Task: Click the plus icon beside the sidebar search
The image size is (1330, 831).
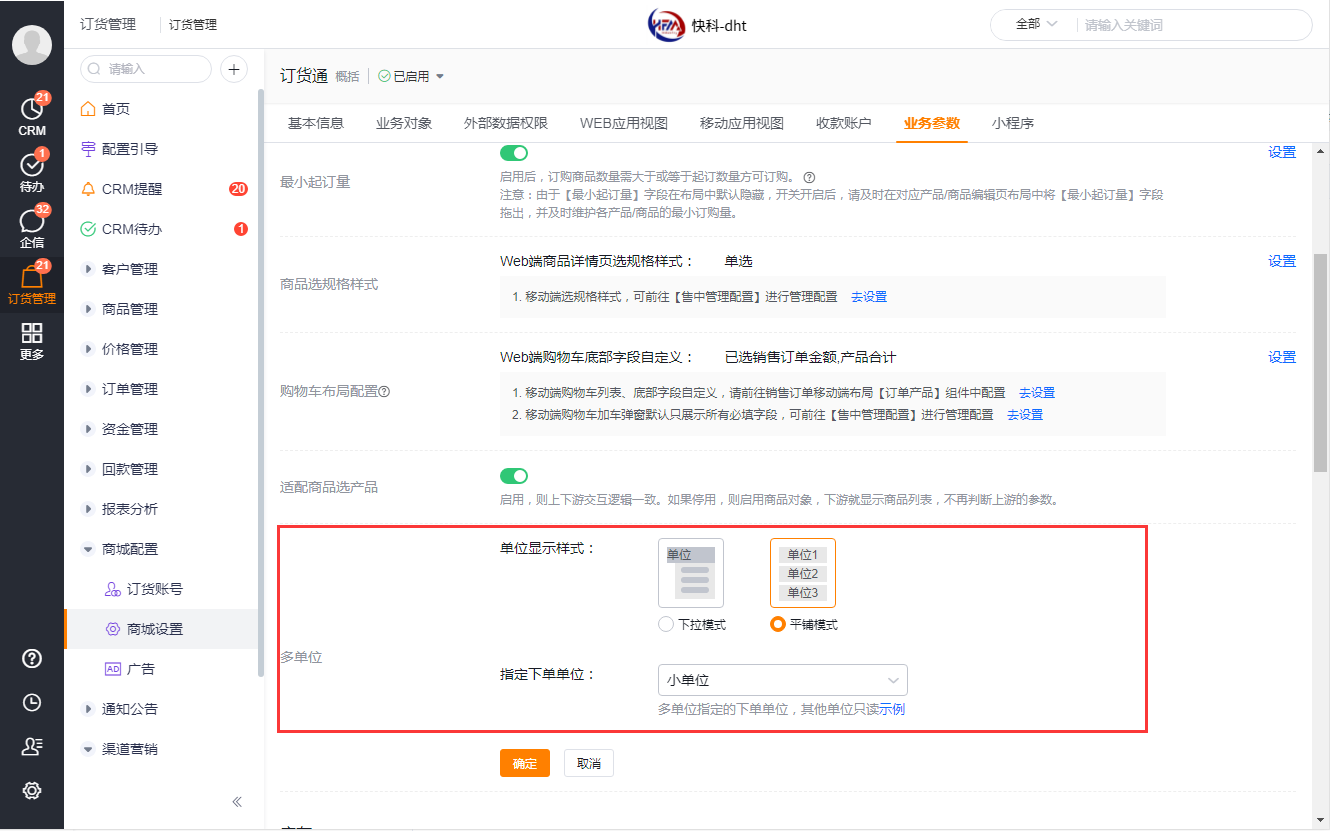Action: click(x=233, y=69)
